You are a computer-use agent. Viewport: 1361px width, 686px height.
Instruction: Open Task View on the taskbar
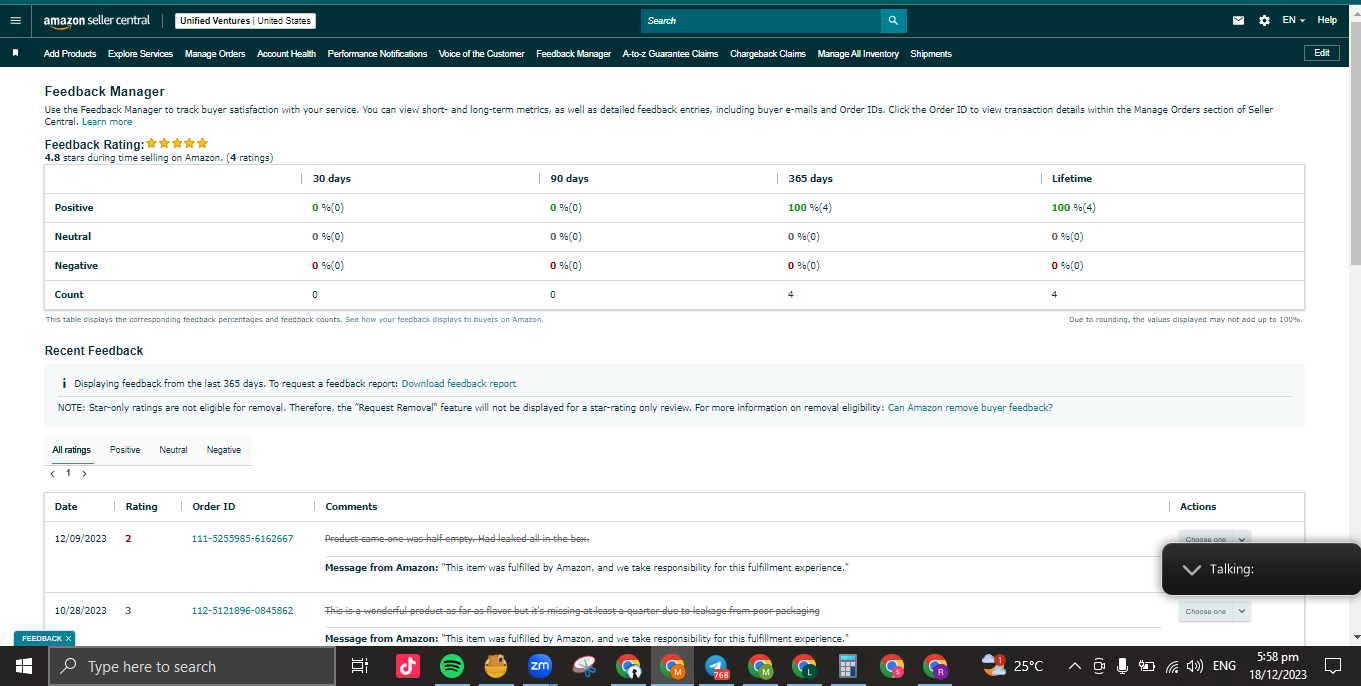click(361, 666)
